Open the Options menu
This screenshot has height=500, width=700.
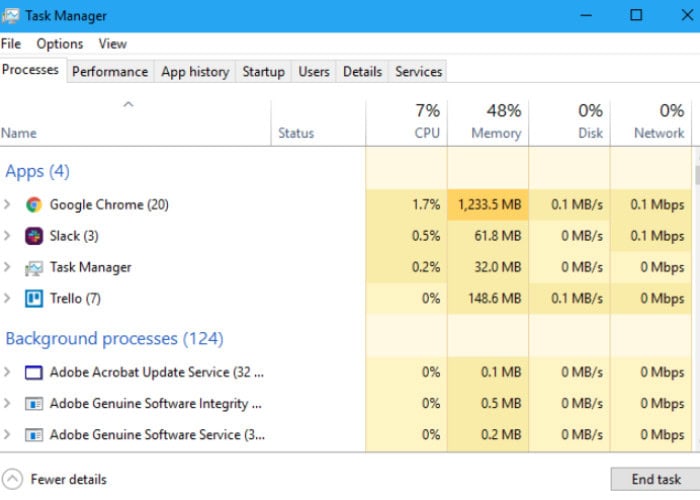60,44
